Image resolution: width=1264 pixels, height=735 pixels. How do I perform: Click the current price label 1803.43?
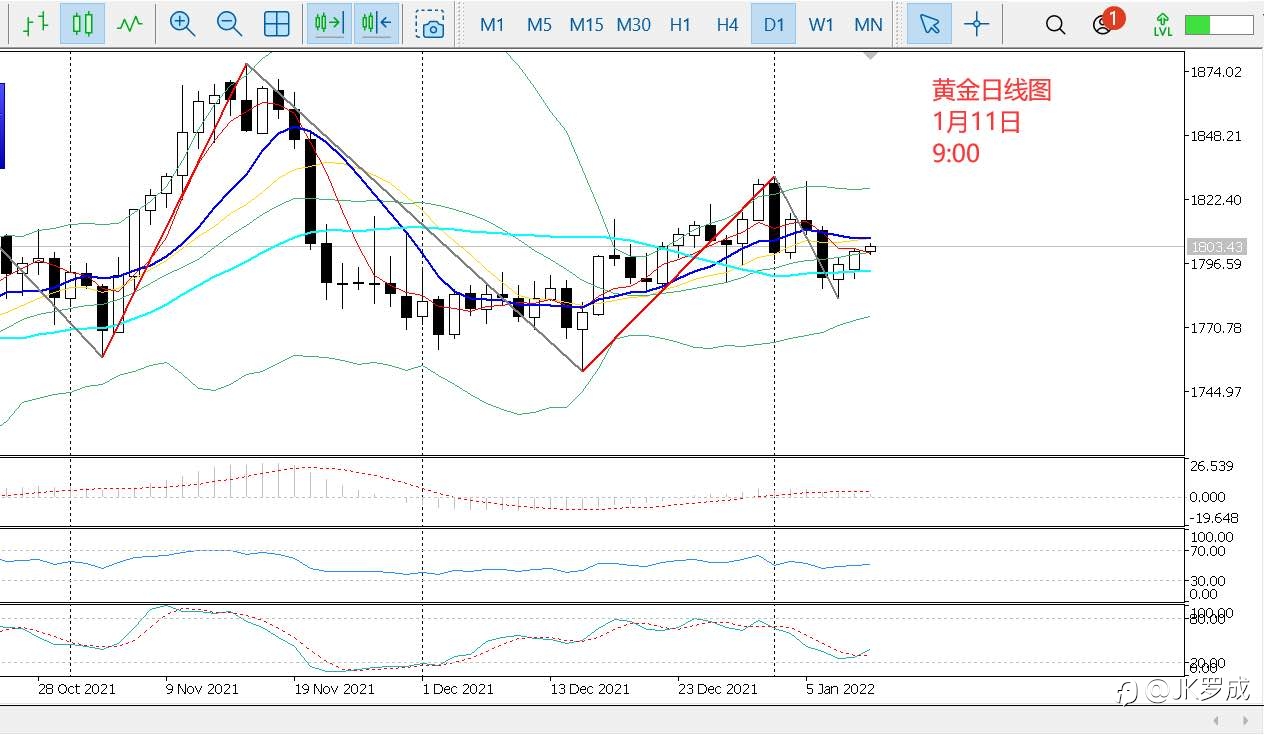click(1216, 247)
